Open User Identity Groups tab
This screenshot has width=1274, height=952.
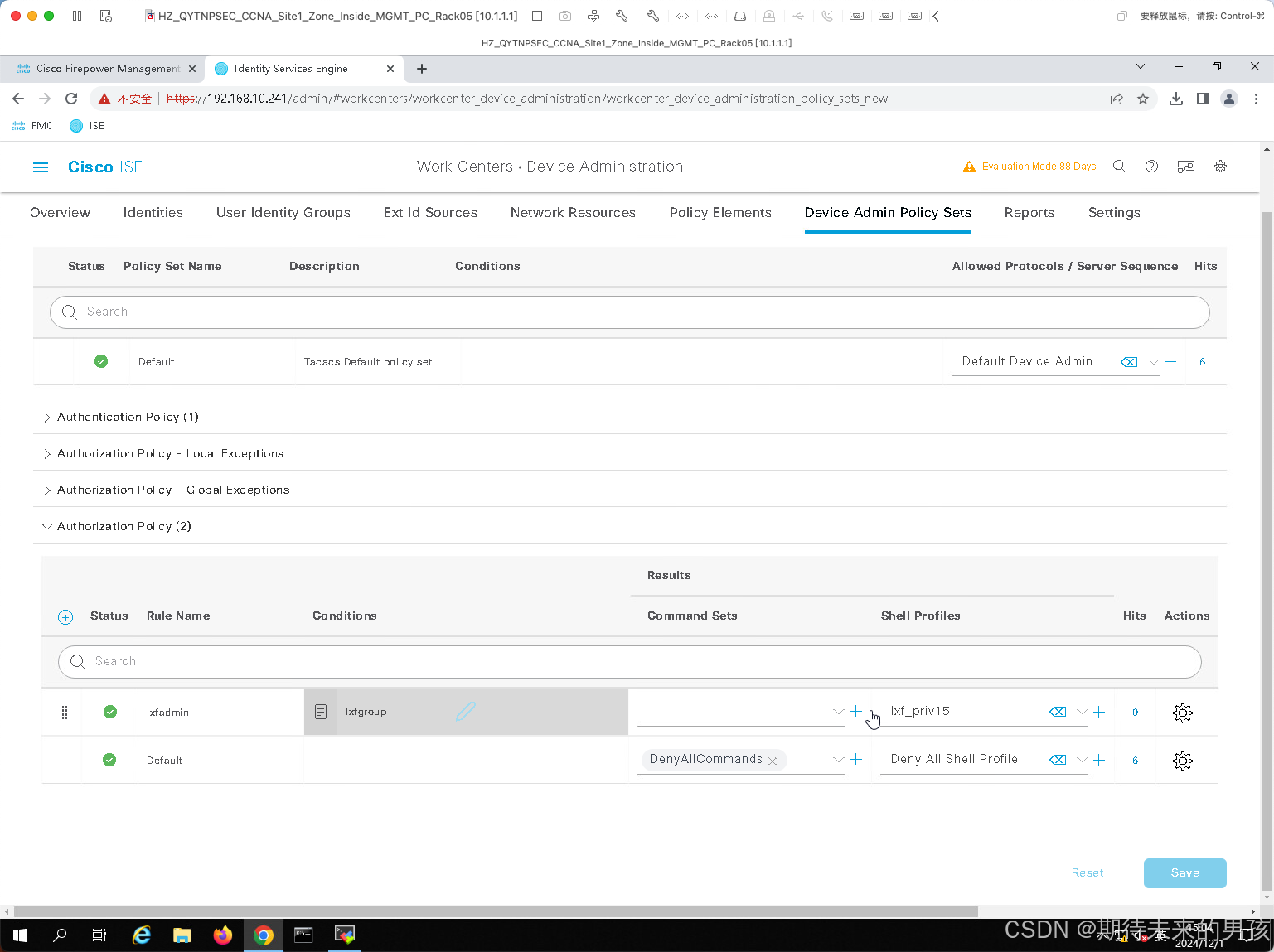[x=283, y=213]
